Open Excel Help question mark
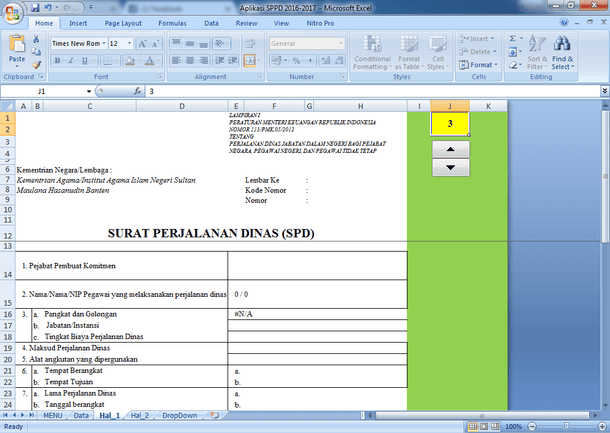Image resolution: width=610 pixels, height=433 pixels. 564,23
